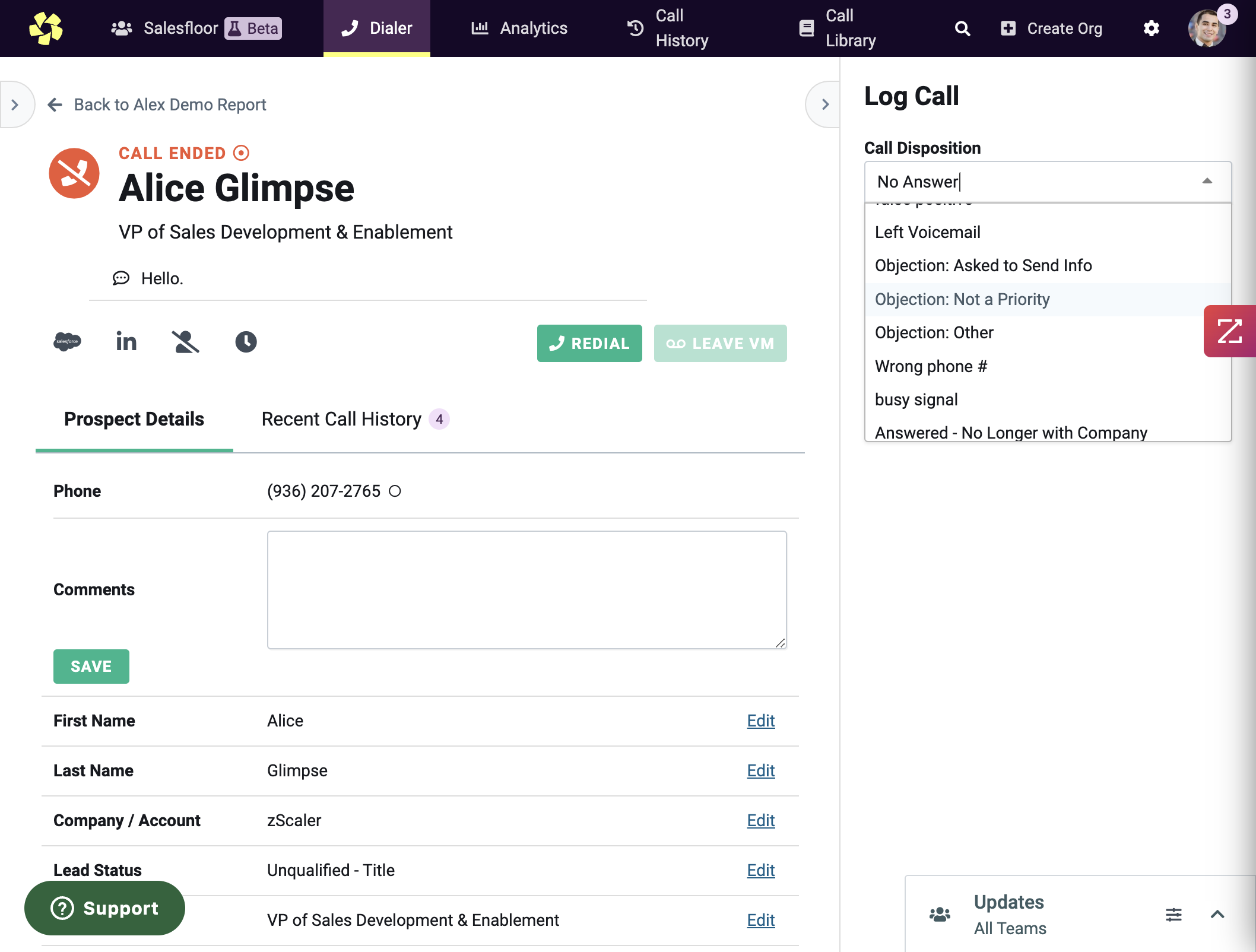Edit the First Name field
This screenshot has width=1256, height=952.
coord(761,721)
